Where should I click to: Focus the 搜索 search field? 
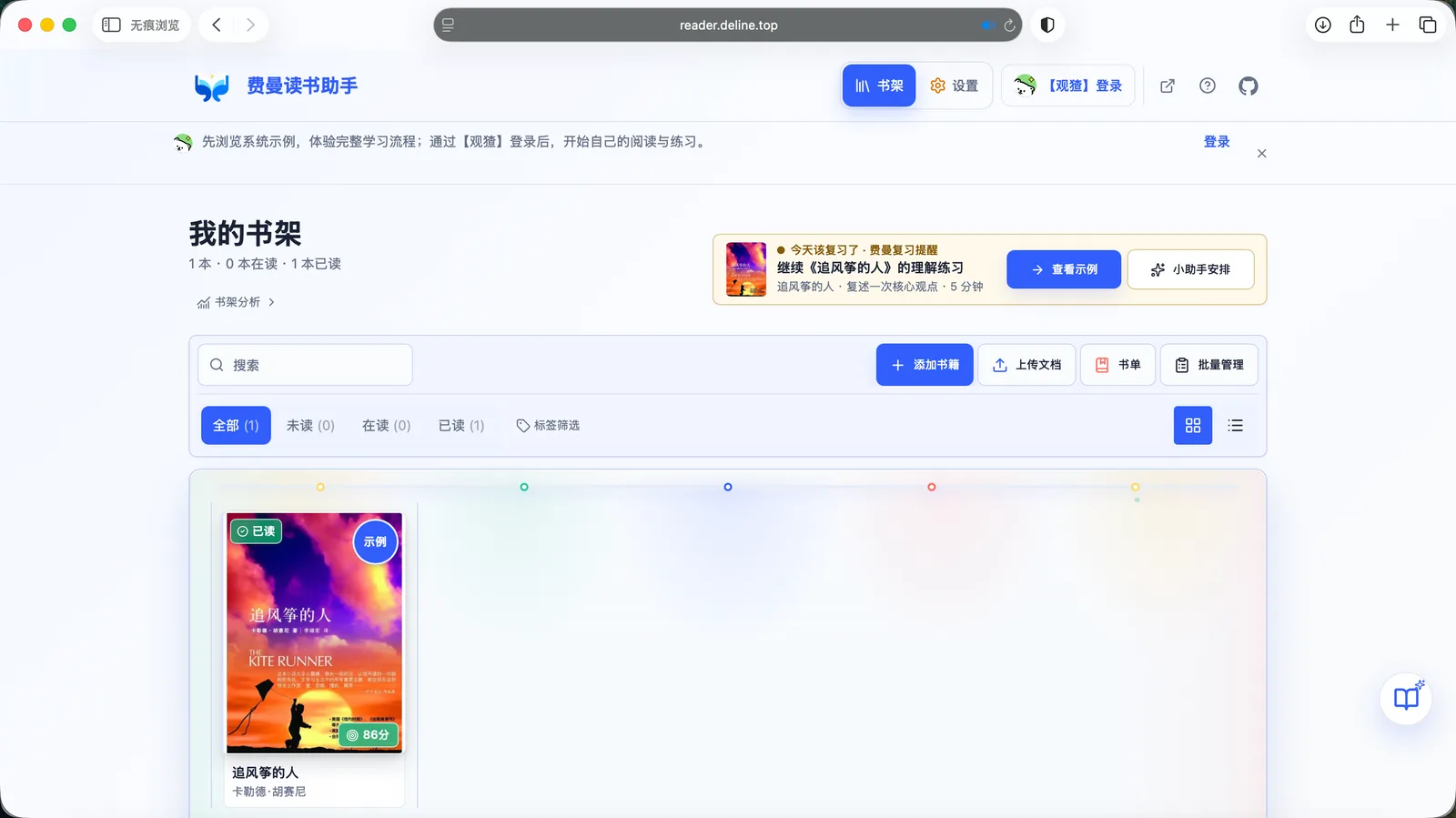(305, 365)
